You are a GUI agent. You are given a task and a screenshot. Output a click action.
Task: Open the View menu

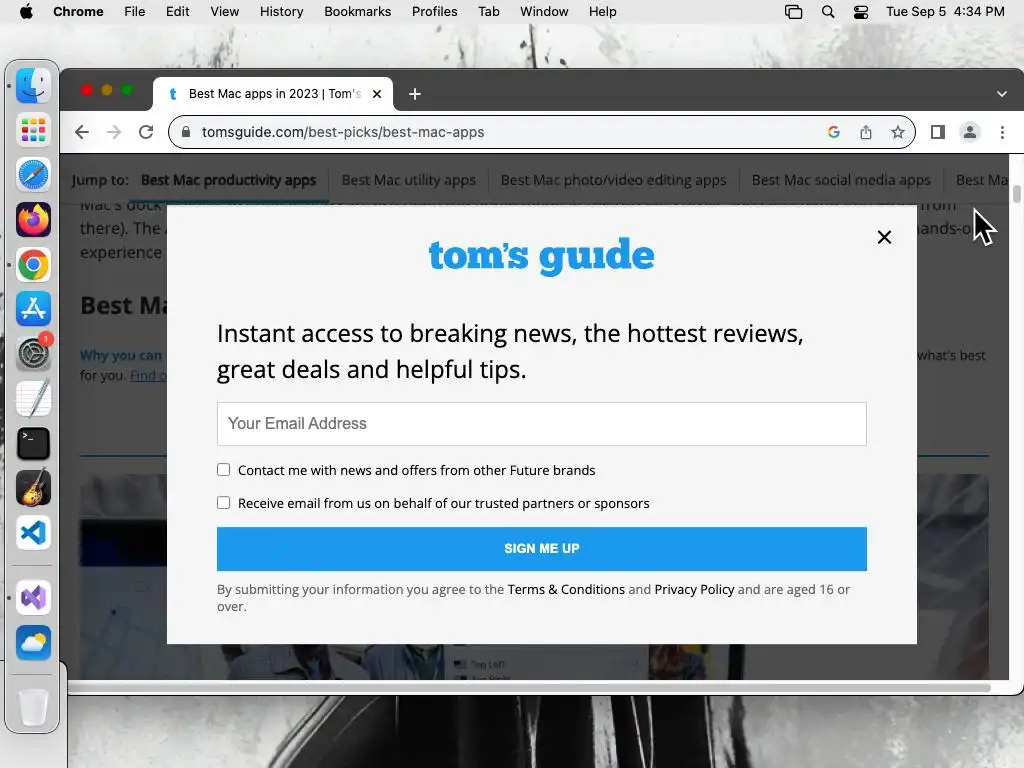225,12
